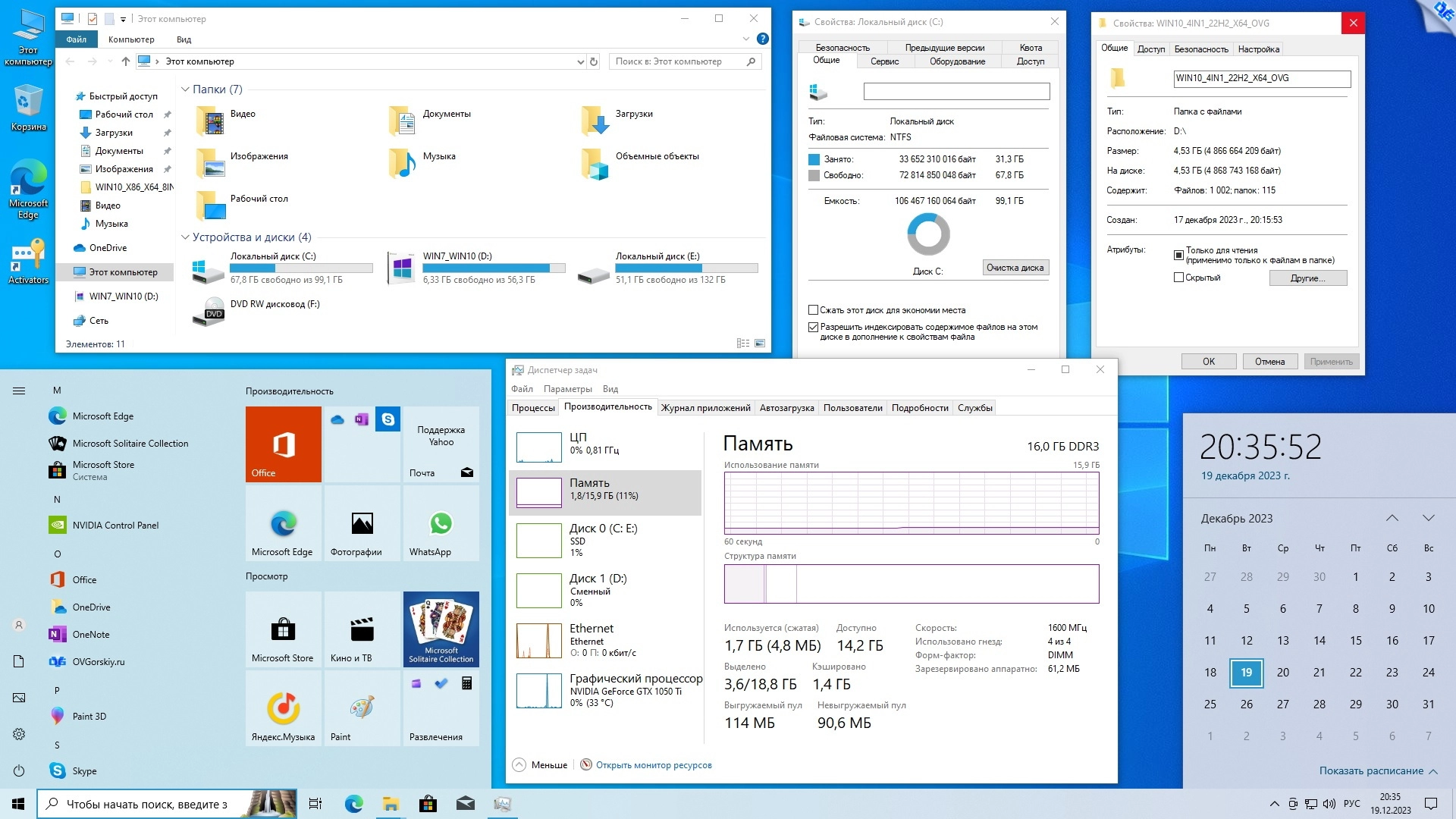1456x819 pixels.
Task: Open the WhatsApp tile in Start menu
Action: coord(441,524)
